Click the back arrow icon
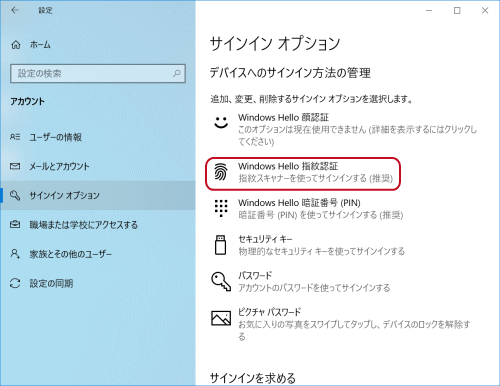Screen dimensions: 500x386 (x=15, y=10)
